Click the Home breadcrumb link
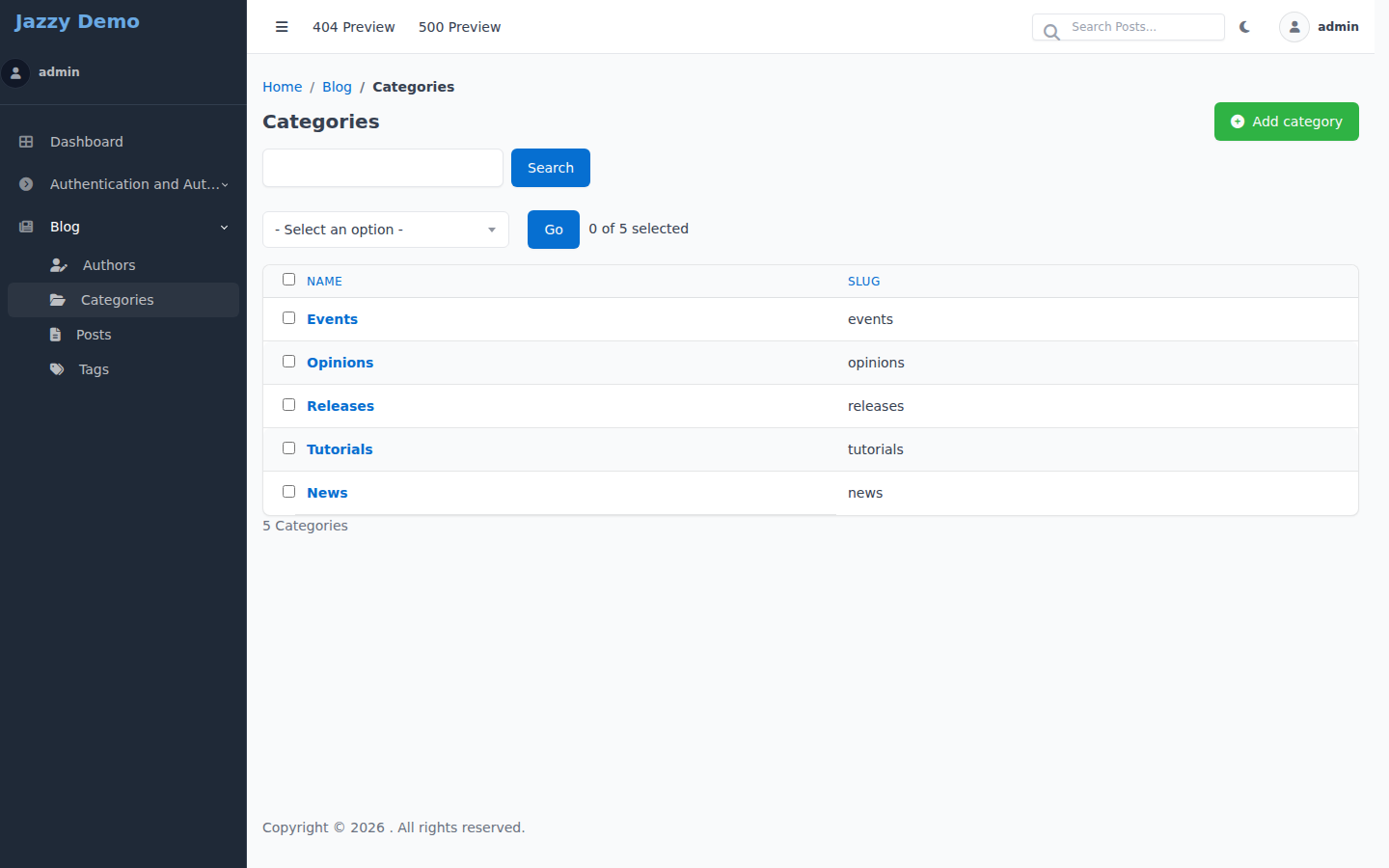Image resolution: width=1389 pixels, height=868 pixels. pos(283,87)
